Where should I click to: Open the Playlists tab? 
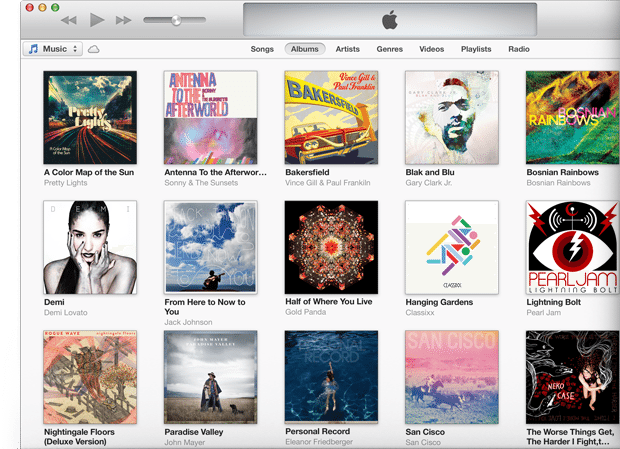tap(476, 49)
